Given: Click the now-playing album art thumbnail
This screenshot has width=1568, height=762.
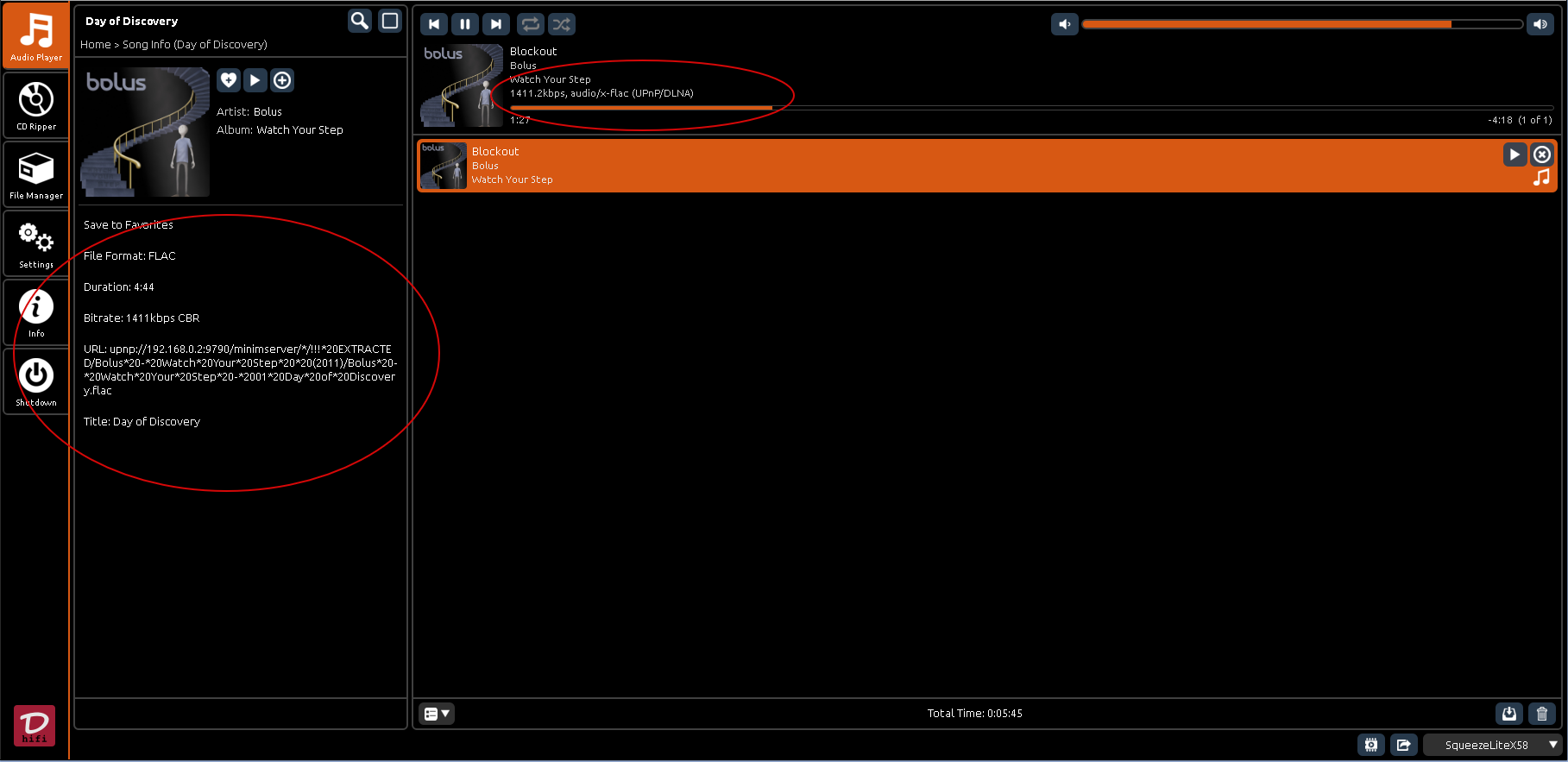Looking at the screenshot, I should click(x=462, y=85).
